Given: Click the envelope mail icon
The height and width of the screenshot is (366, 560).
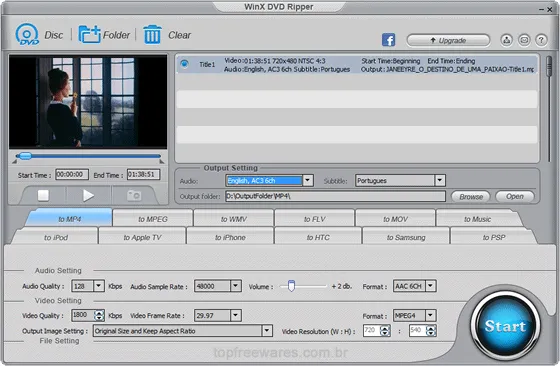Looking at the screenshot, I should coord(524,40).
